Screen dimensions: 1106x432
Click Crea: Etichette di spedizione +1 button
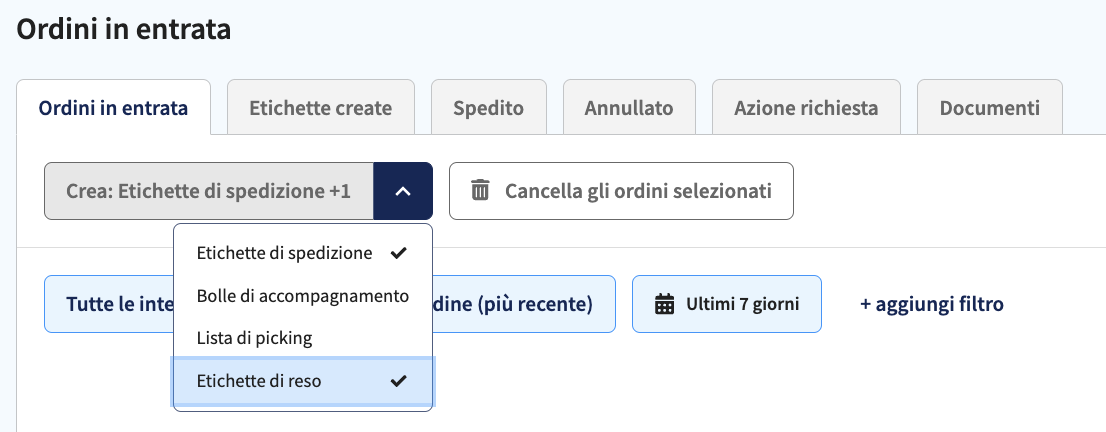tap(209, 191)
